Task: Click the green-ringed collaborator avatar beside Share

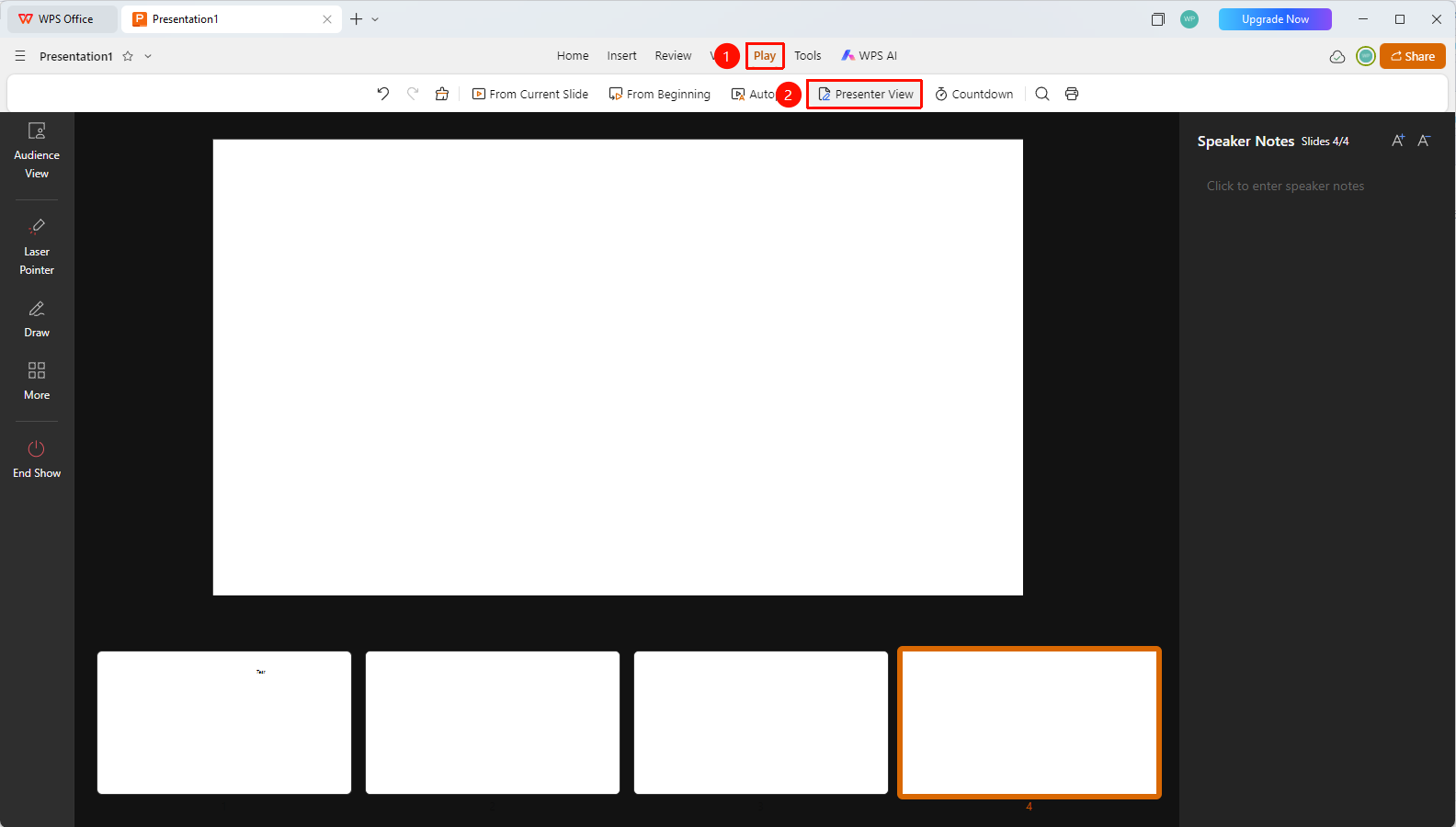Action: (1366, 56)
